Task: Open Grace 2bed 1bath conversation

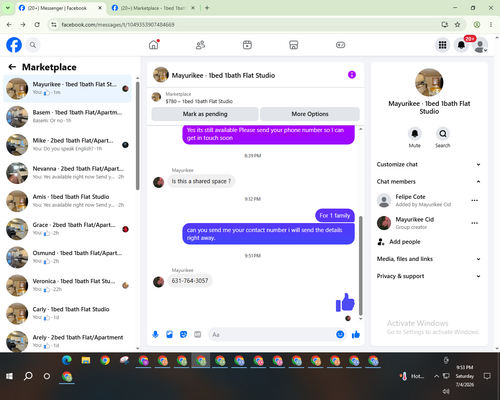Action: point(68,229)
